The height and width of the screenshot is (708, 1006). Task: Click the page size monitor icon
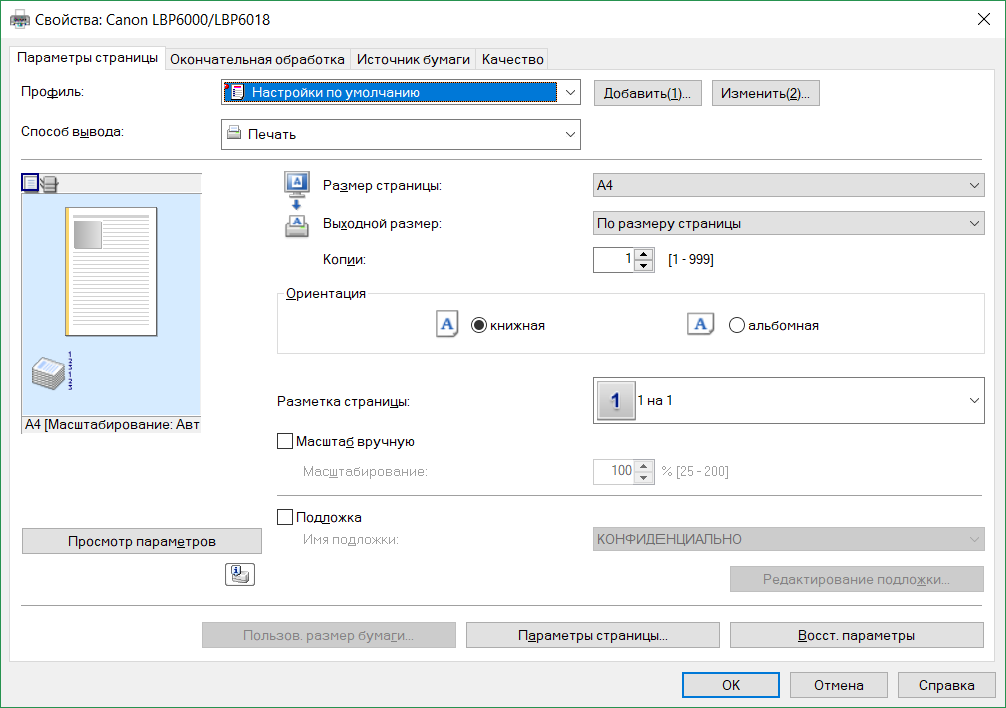[296, 183]
